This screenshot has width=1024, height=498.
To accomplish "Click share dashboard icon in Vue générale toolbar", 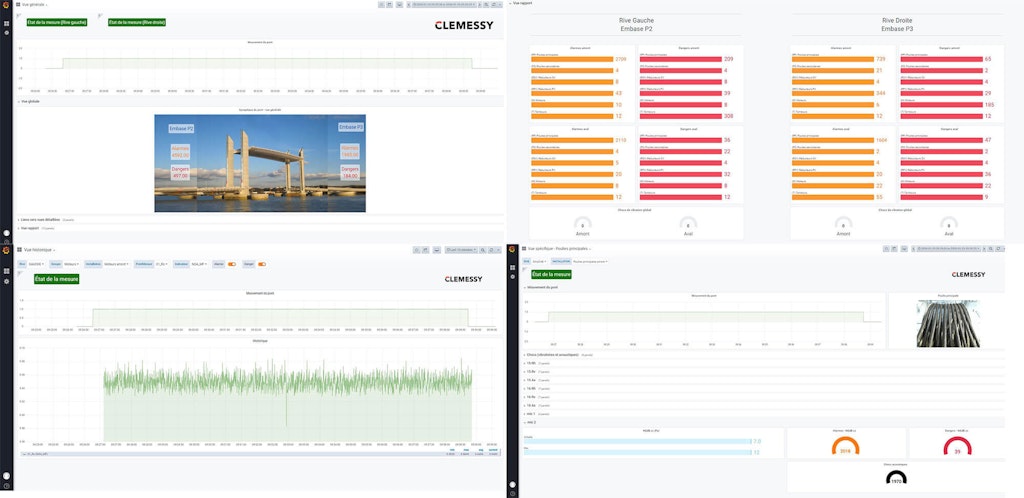I will coord(390,4).
